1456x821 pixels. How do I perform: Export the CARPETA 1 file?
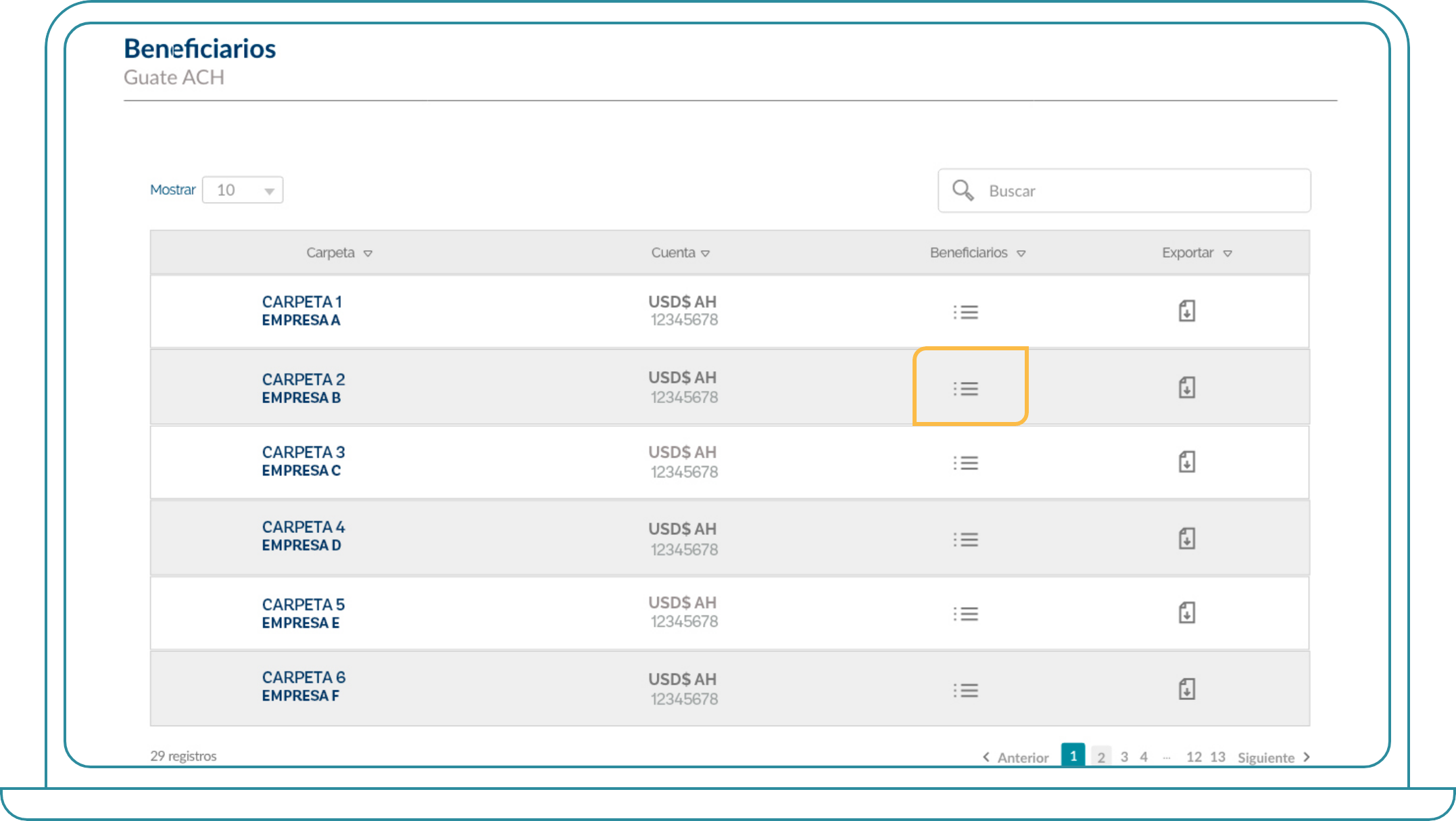(x=1187, y=311)
